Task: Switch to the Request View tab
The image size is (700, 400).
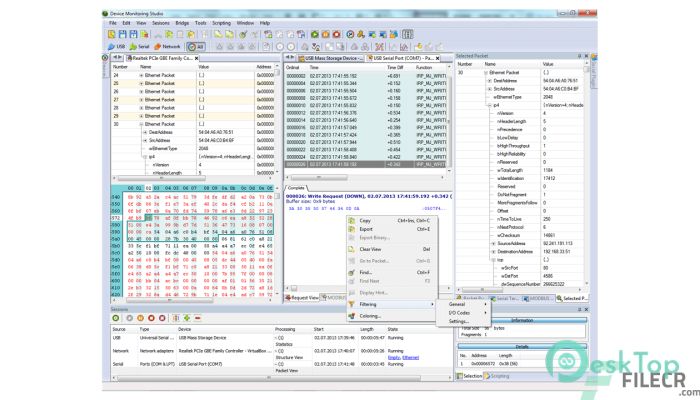Action: click(302, 298)
